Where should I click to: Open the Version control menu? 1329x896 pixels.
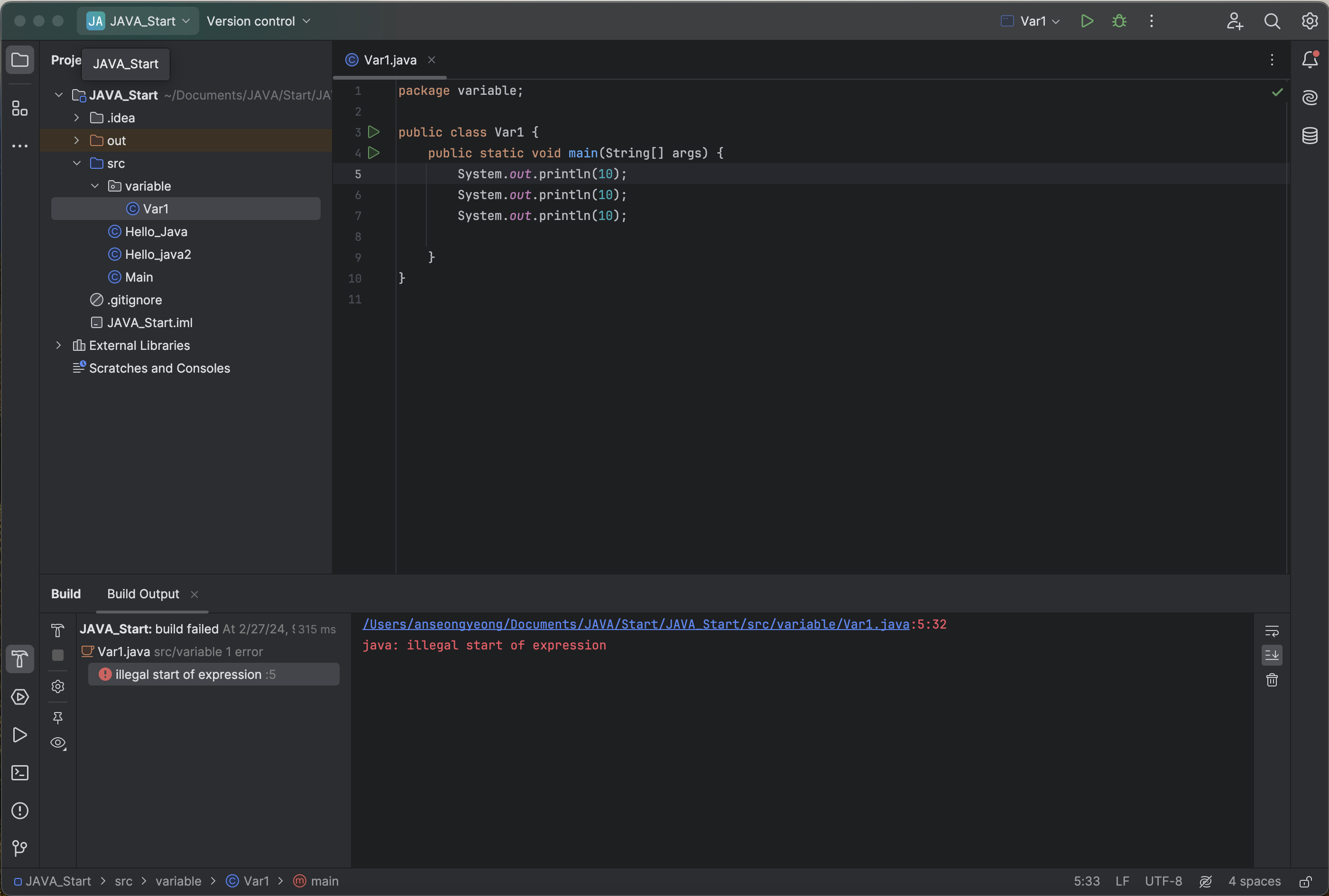click(x=258, y=21)
